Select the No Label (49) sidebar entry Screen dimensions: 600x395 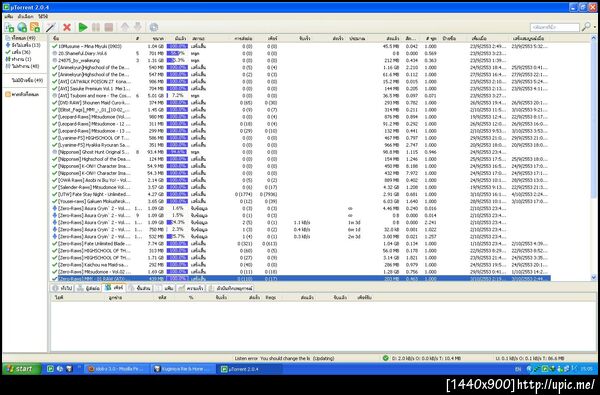tap(27, 80)
